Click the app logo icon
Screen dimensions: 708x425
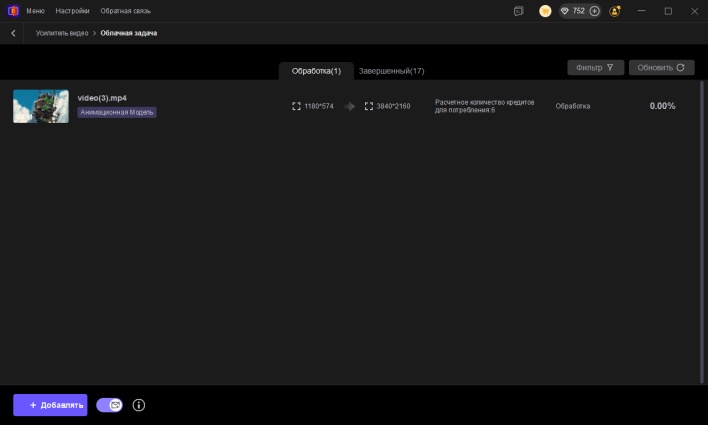point(13,11)
